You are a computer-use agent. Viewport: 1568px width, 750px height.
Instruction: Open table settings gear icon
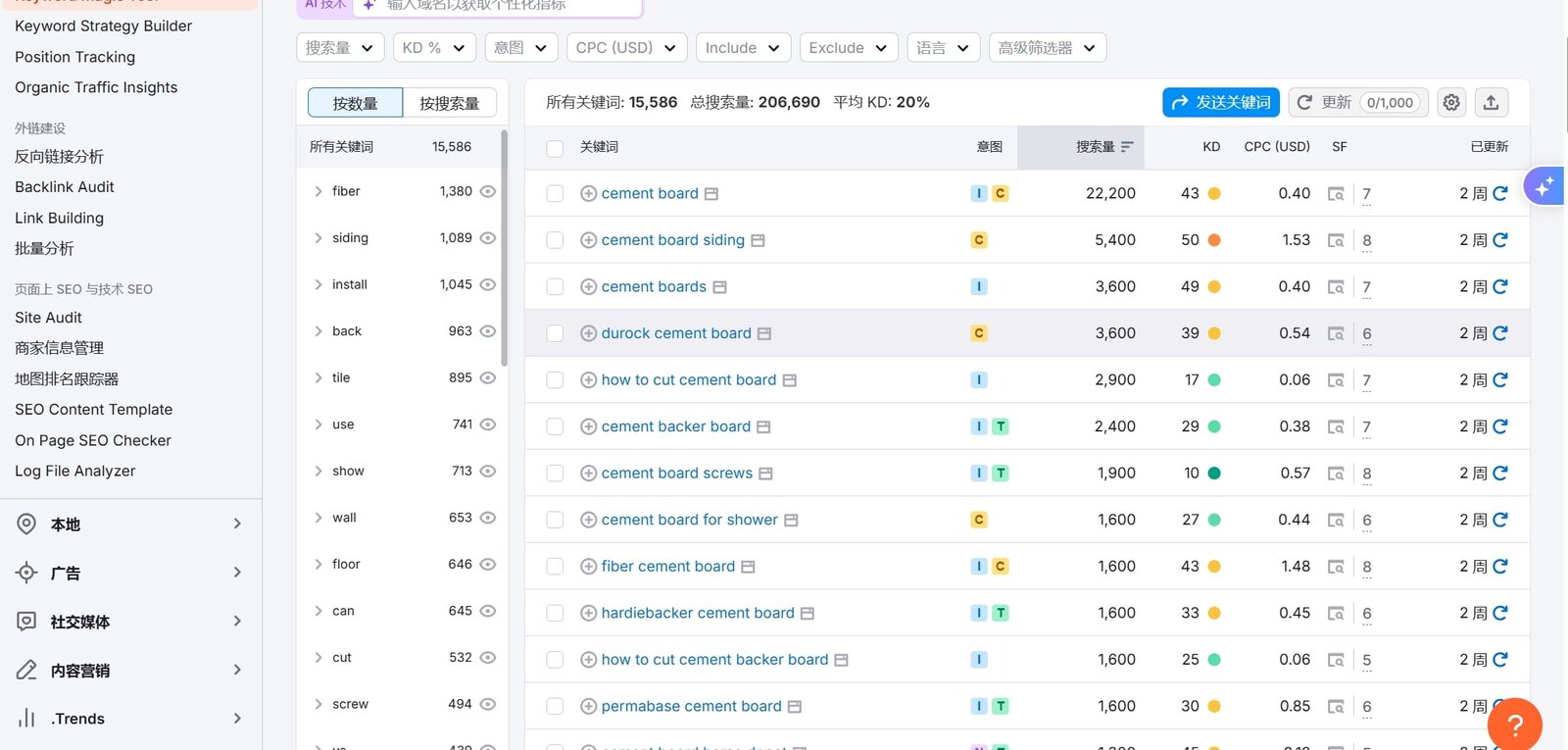tap(1451, 103)
